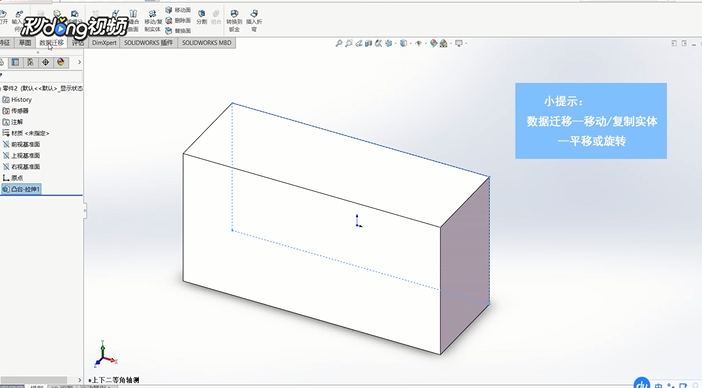Select root part 零件2 in tree
Screen dimensions: 702x388
(x=42, y=88)
